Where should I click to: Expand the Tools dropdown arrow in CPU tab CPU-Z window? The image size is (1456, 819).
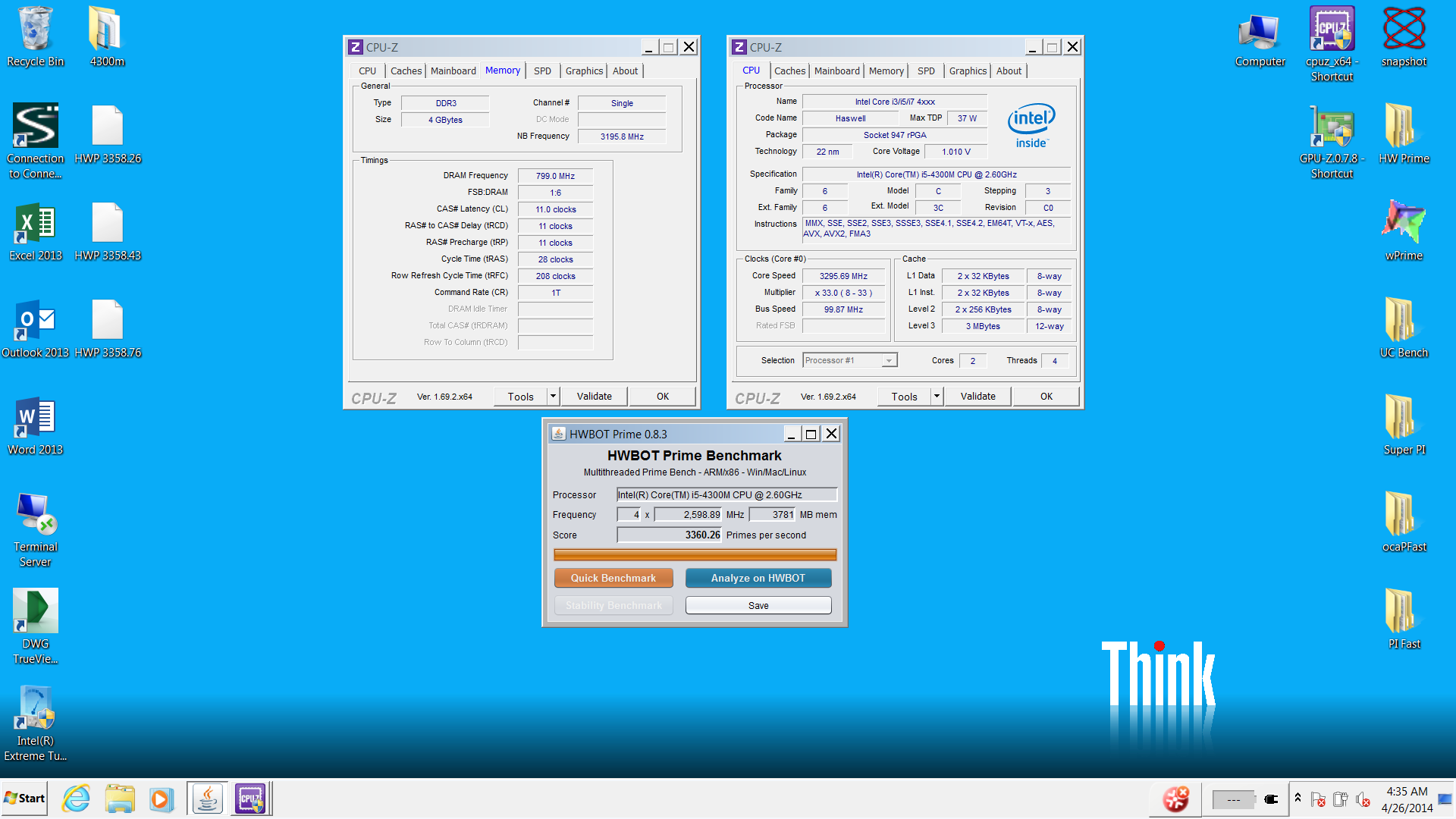[x=937, y=396]
